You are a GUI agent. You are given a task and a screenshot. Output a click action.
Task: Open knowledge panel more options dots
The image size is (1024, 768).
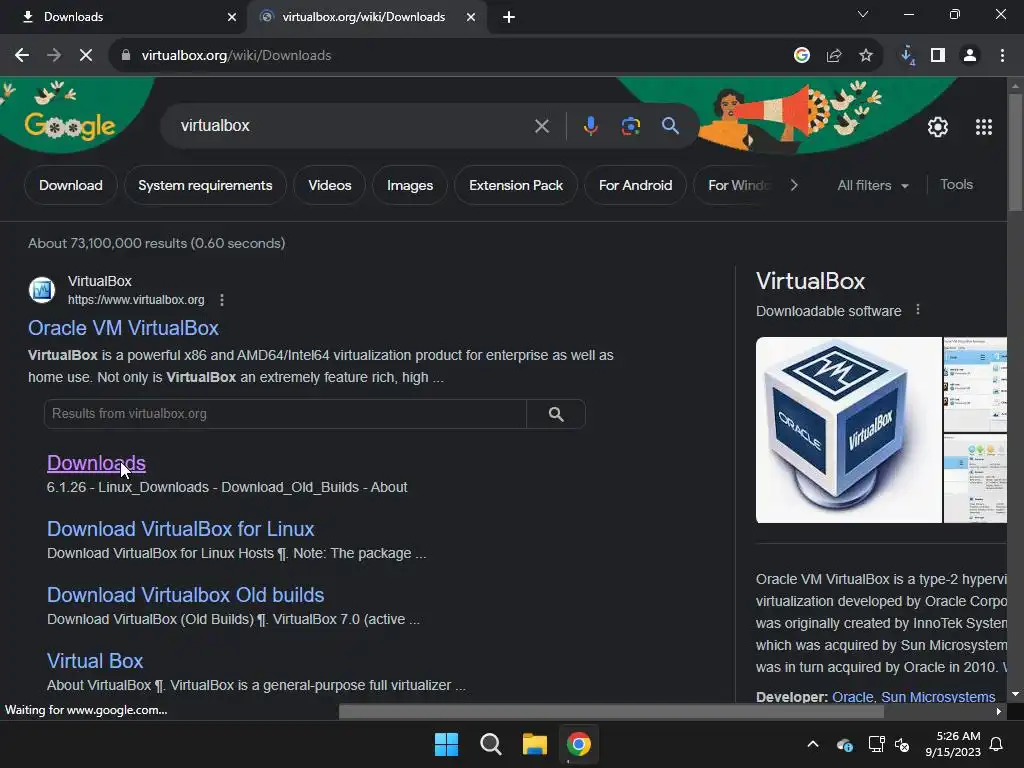coord(918,310)
